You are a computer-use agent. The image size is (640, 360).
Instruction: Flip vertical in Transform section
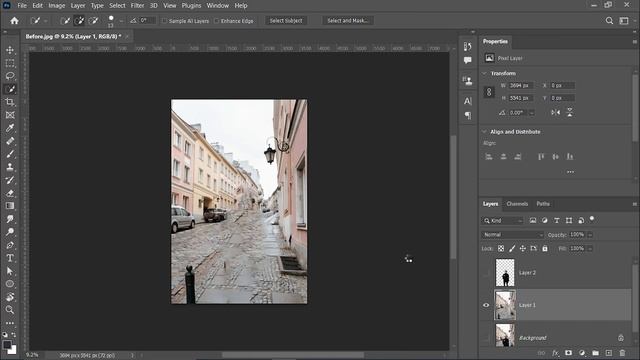tap(569, 113)
